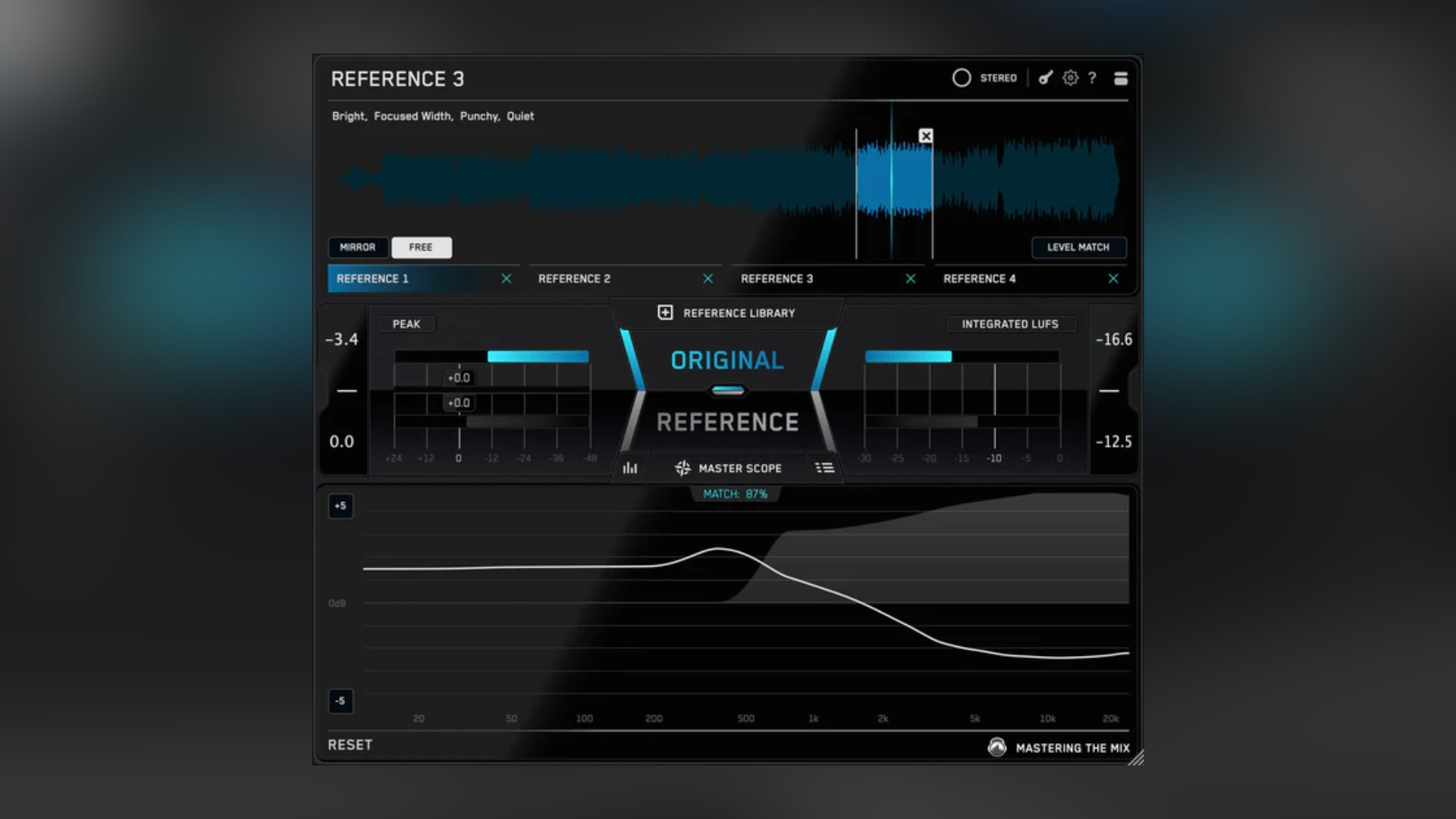The width and height of the screenshot is (1456, 819).
Task: Click the Mastering The Mix logo
Action: pyautogui.click(x=997, y=748)
